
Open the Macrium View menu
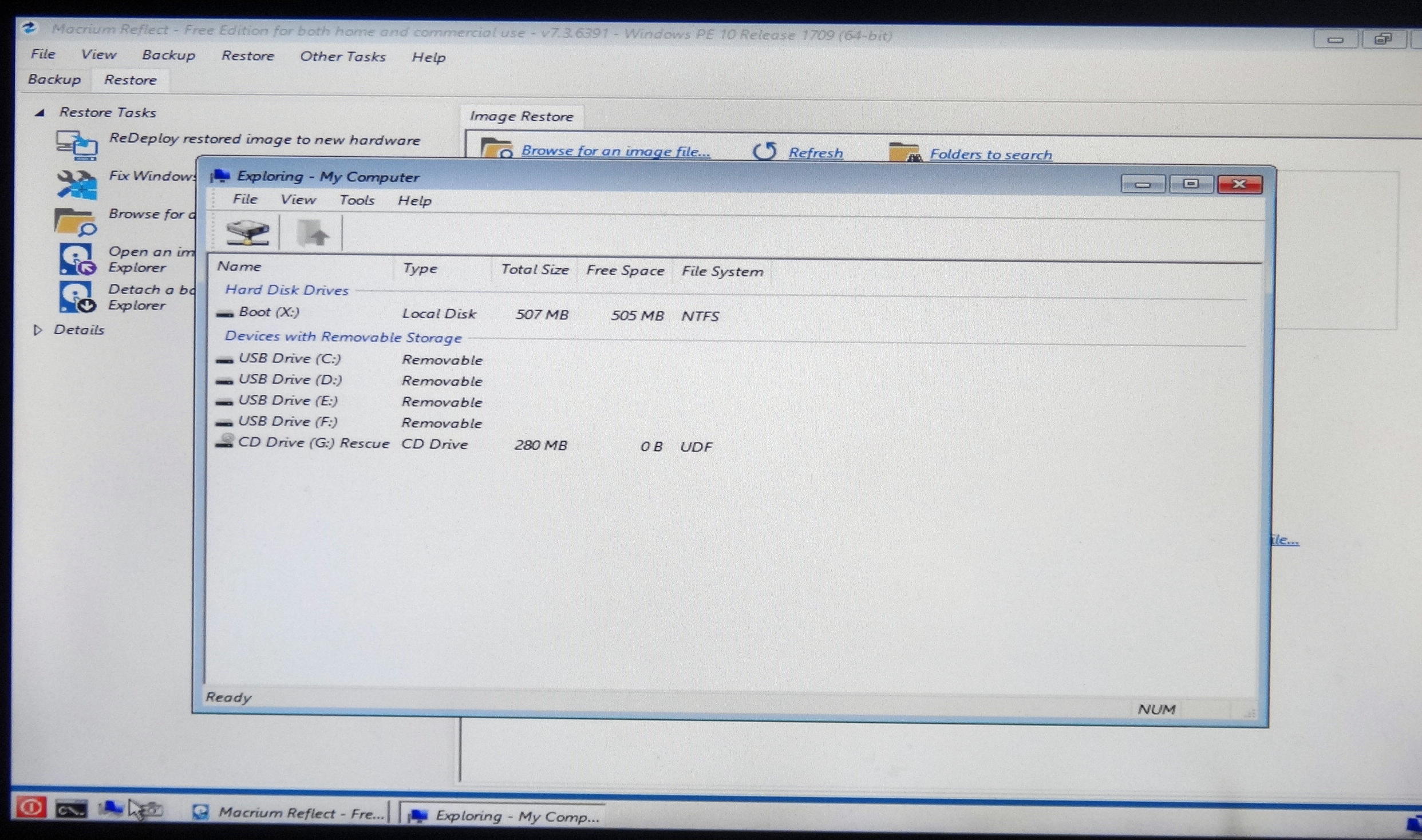(x=98, y=54)
